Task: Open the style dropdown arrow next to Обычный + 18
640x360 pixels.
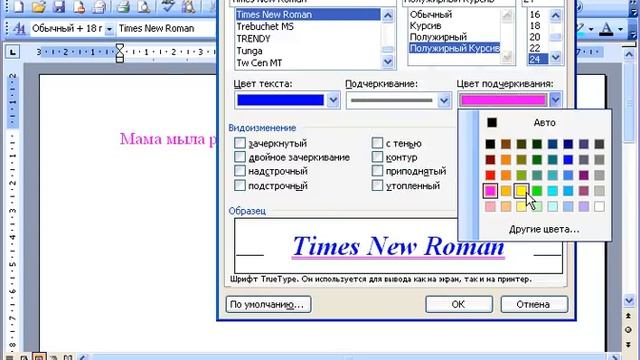Action: 109,29
